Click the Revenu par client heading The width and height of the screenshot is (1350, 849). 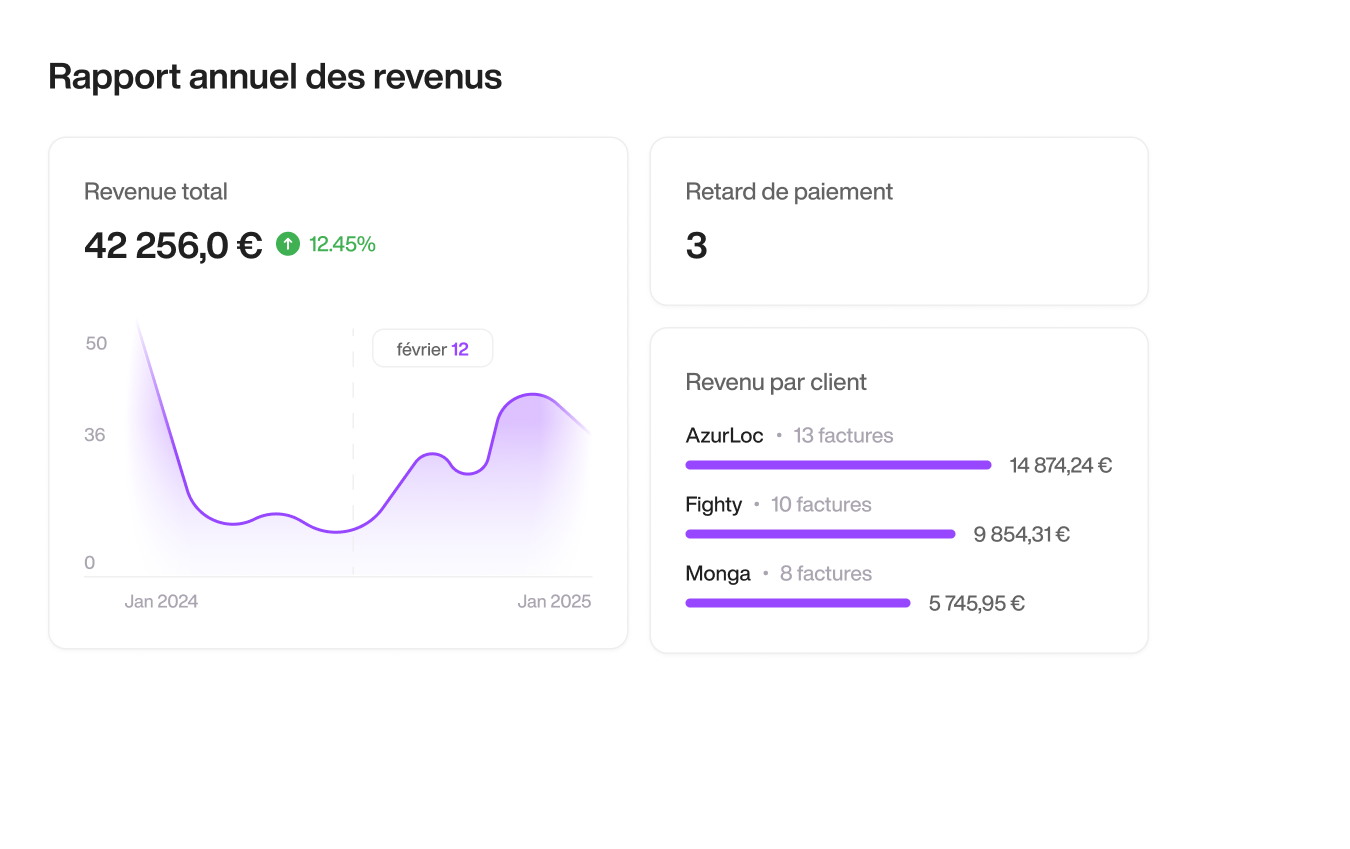pyautogui.click(x=776, y=382)
